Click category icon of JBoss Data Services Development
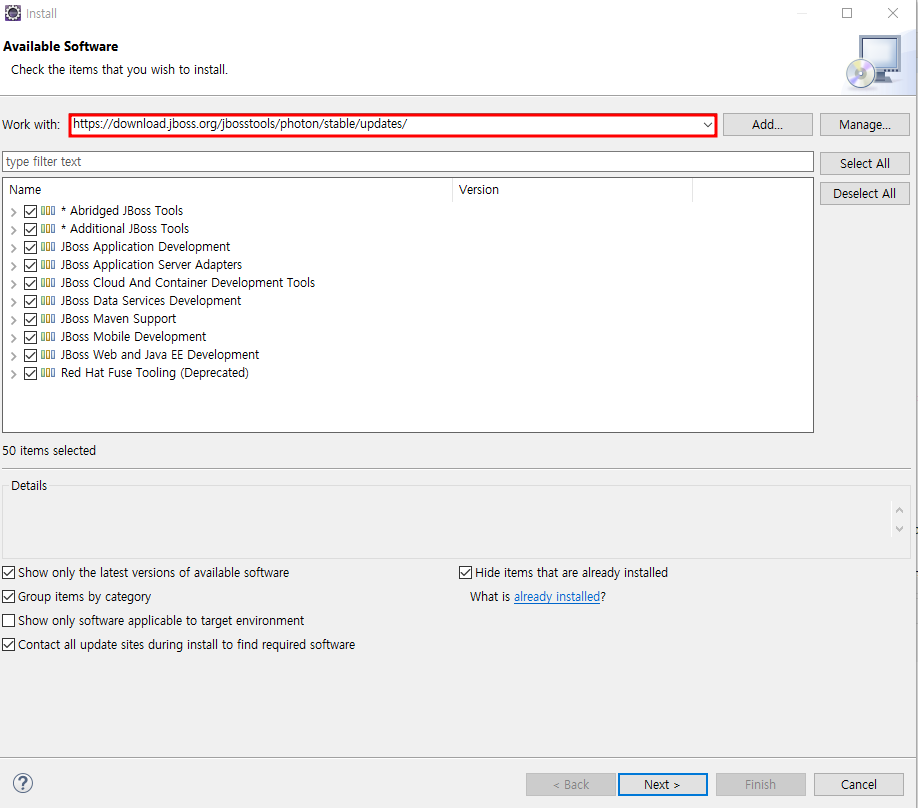 tap(48, 301)
